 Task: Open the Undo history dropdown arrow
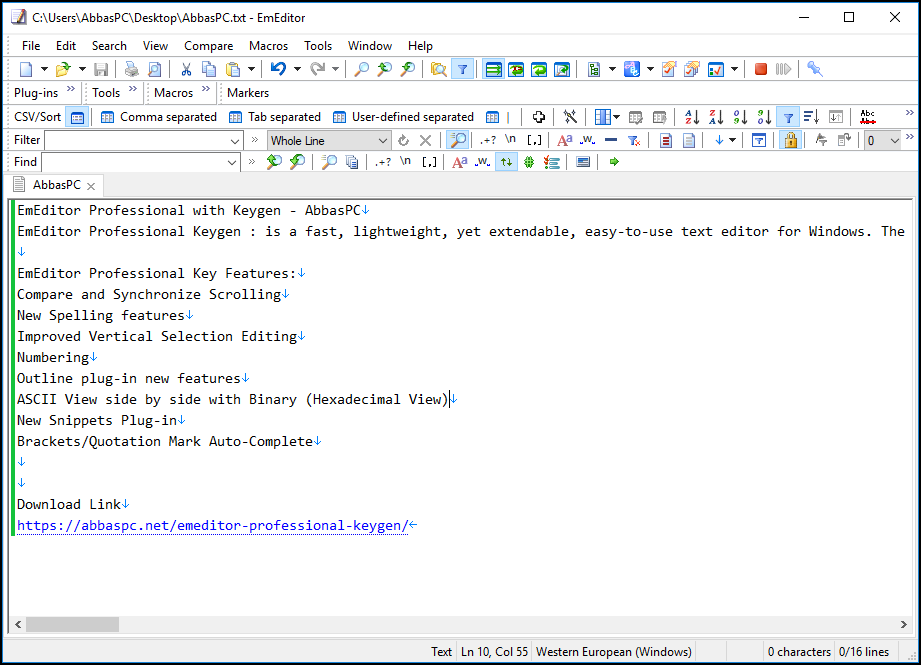(x=297, y=69)
